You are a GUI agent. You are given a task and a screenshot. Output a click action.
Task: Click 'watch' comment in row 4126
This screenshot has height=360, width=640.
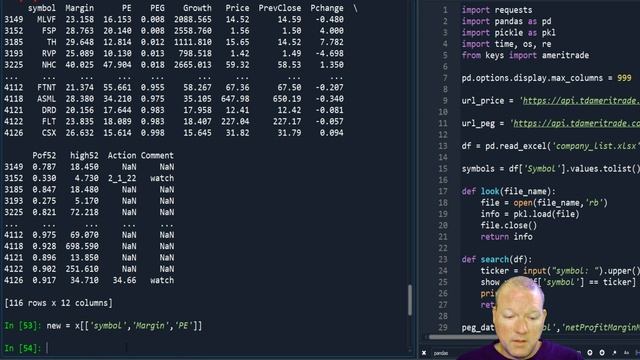[x=162, y=280]
